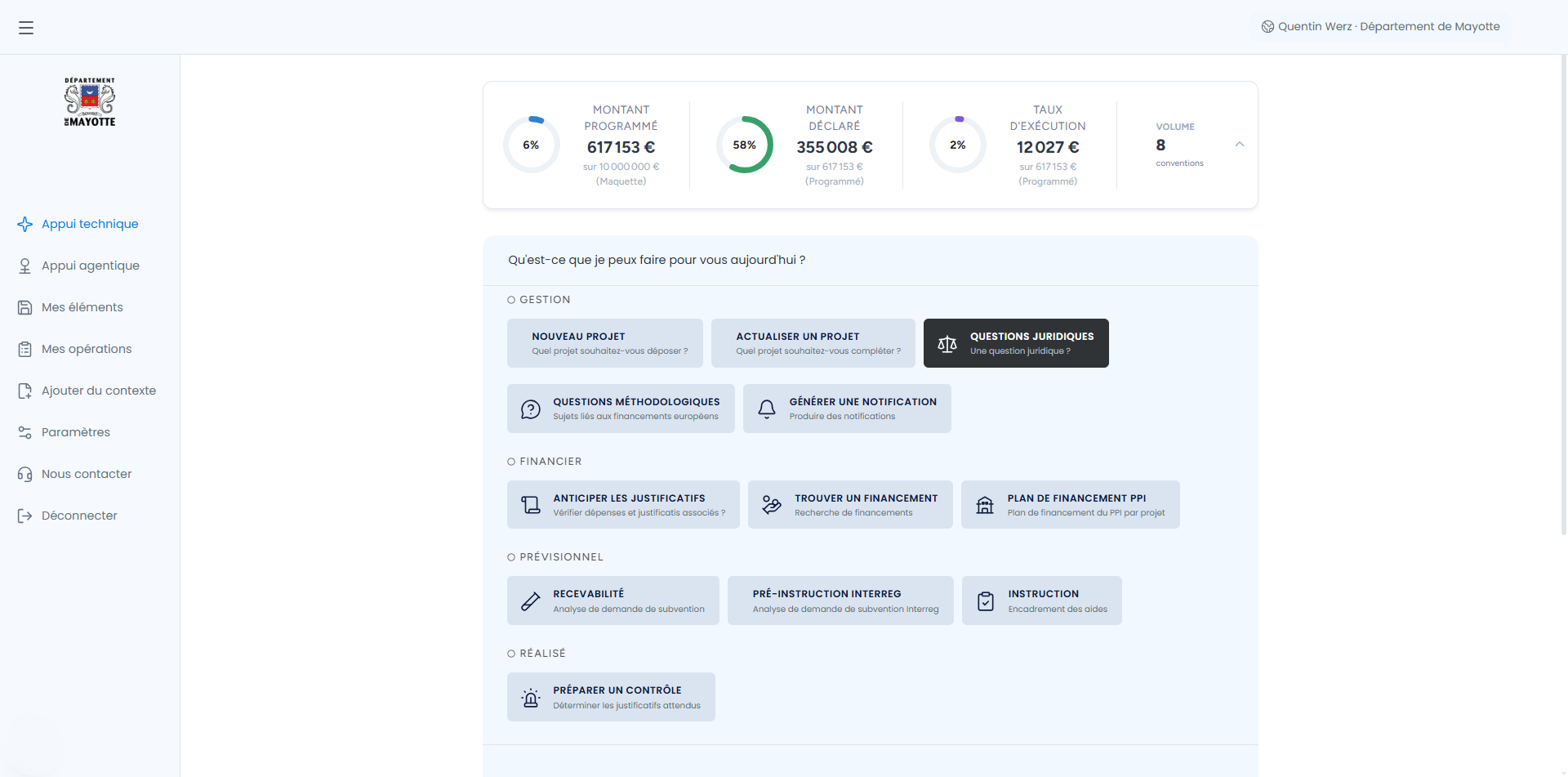
Task: Collapse the statistics panel with the chevron
Action: pyautogui.click(x=1239, y=145)
